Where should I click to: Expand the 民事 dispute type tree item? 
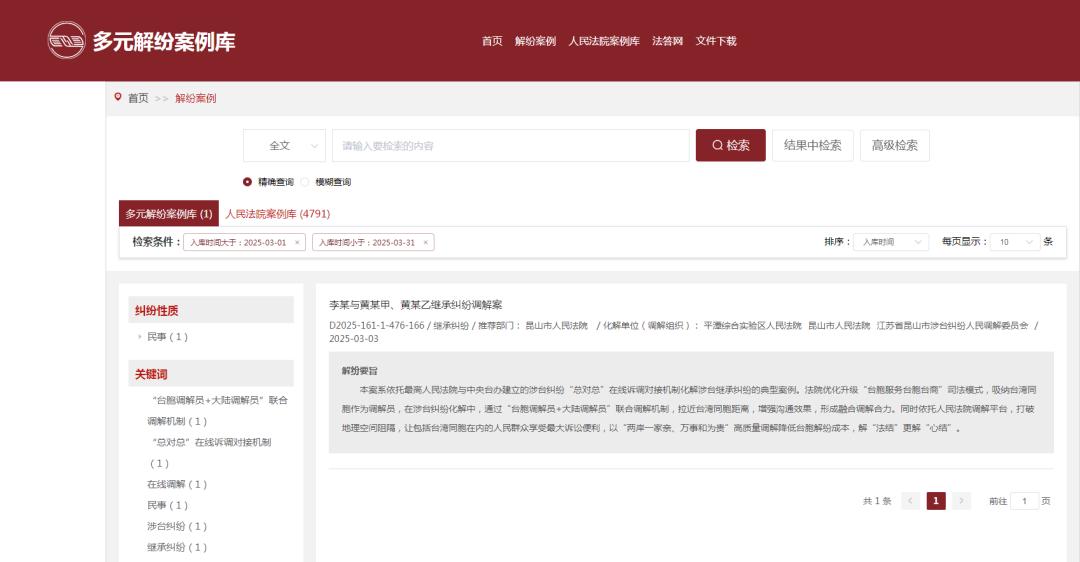coord(140,337)
